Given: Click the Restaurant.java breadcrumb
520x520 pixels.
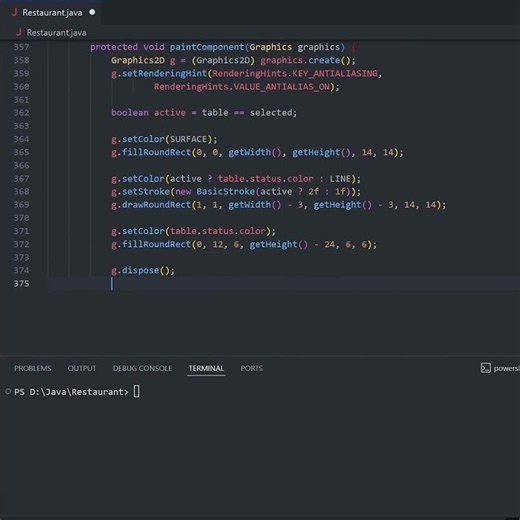Looking at the screenshot, I should tap(56, 33).
